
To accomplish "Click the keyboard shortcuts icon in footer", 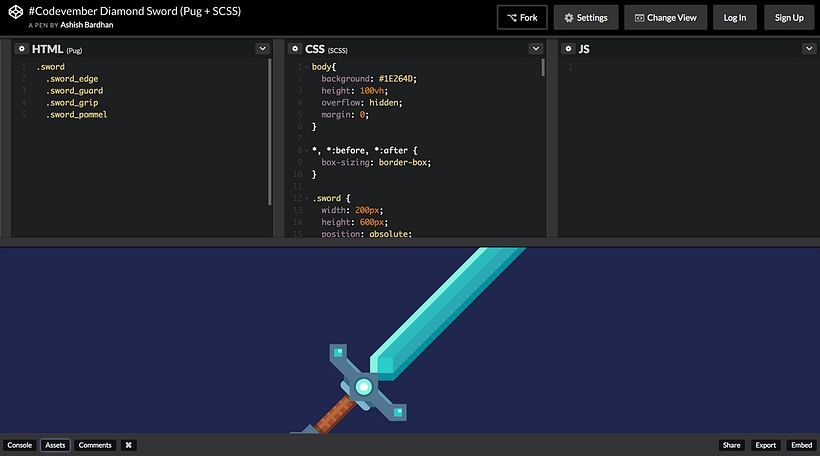I will 128,445.
